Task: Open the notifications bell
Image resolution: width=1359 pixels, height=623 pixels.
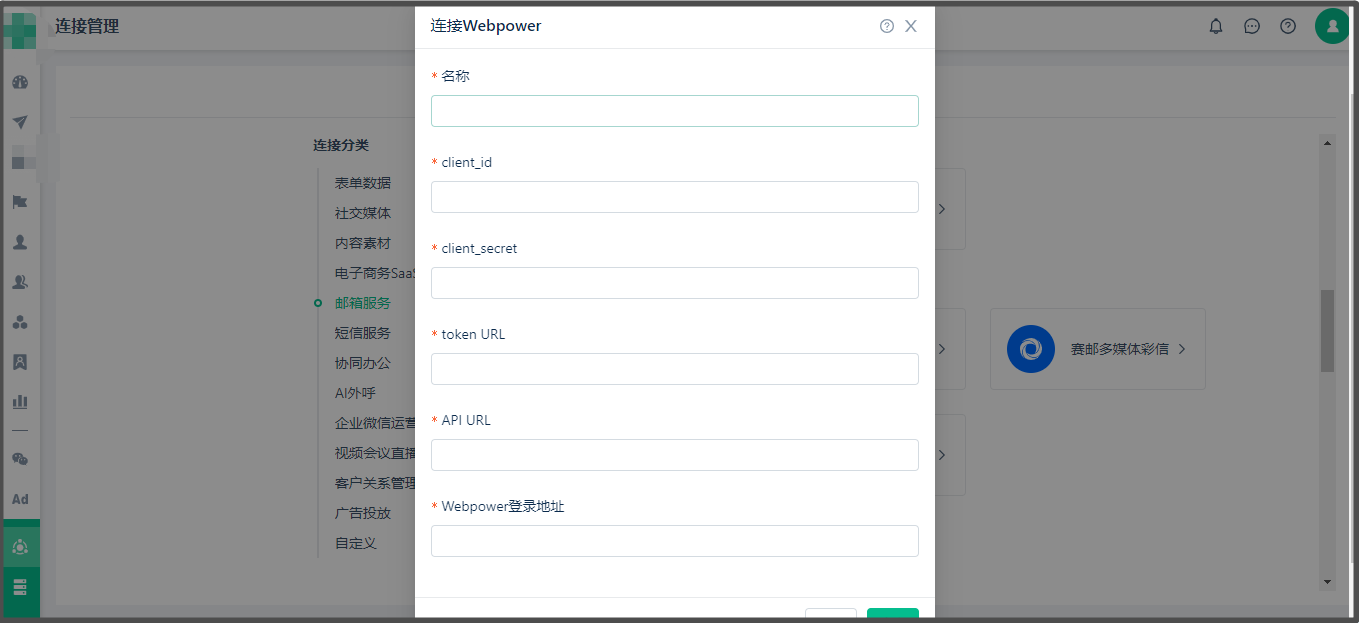Action: click(x=1216, y=26)
